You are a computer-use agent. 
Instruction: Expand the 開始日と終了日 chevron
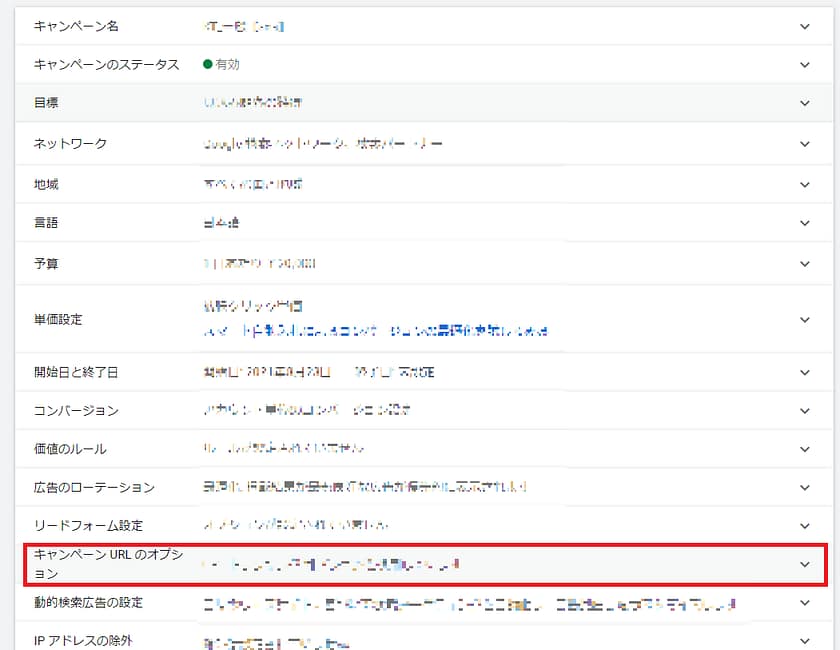pos(805,372)
